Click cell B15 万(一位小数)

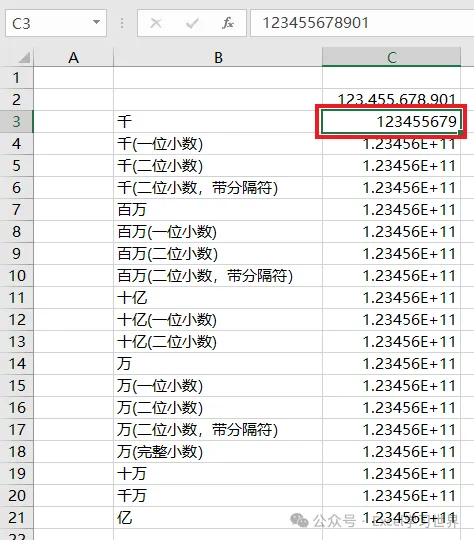(218, 386)
